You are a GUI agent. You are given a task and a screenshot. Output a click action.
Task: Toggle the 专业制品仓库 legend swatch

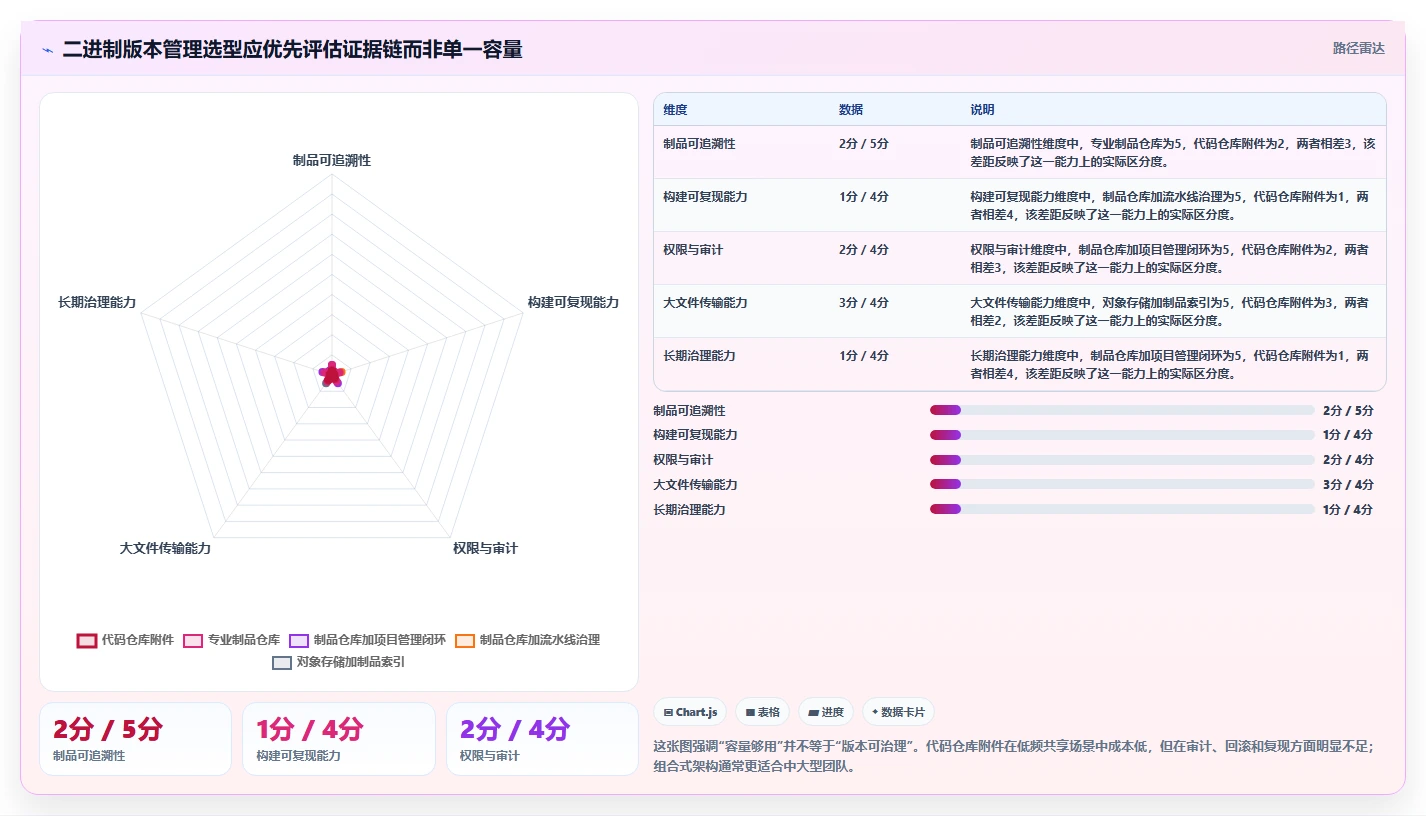(x=193, y=640)
